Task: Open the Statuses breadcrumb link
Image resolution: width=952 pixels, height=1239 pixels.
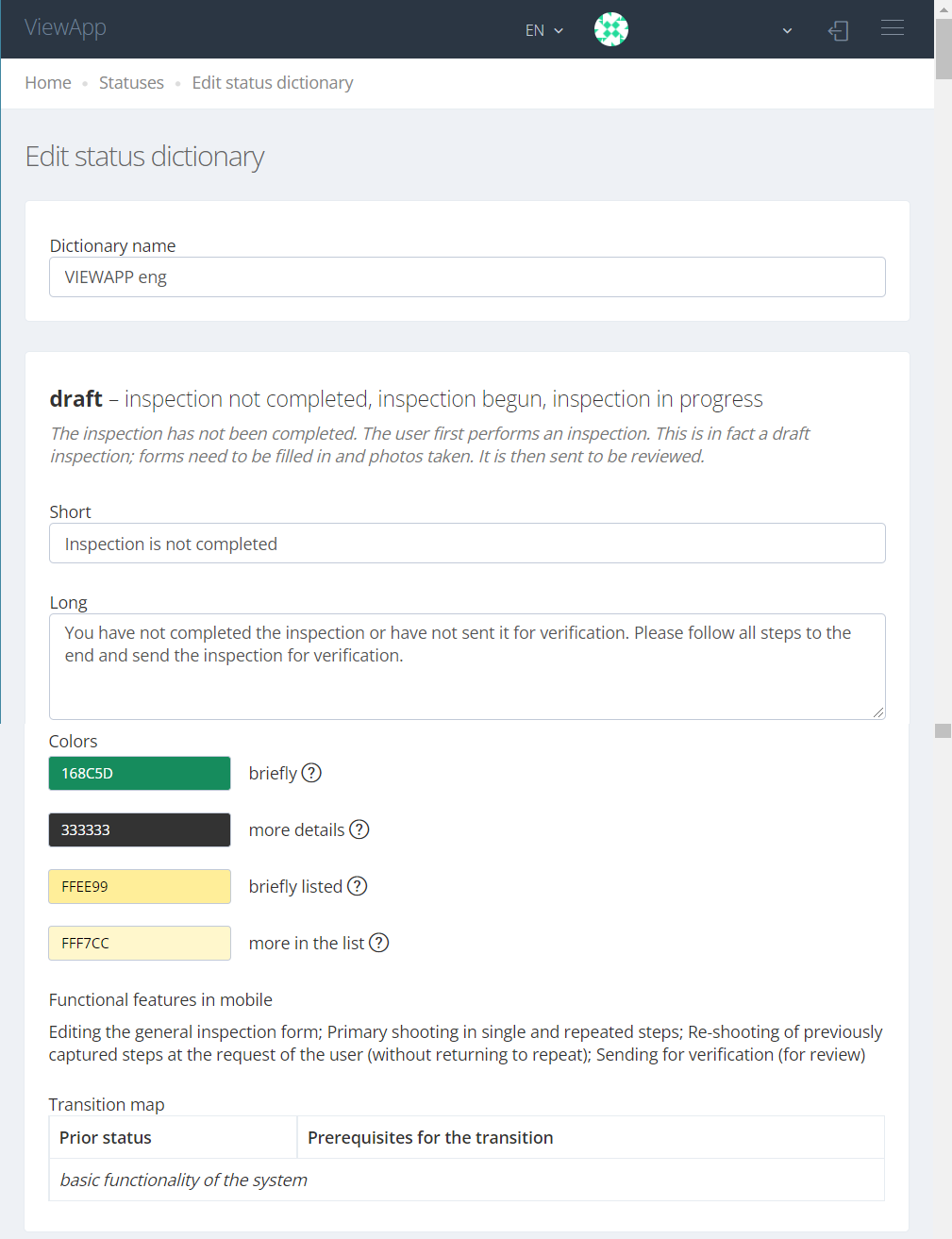Action: pos(131,83)
